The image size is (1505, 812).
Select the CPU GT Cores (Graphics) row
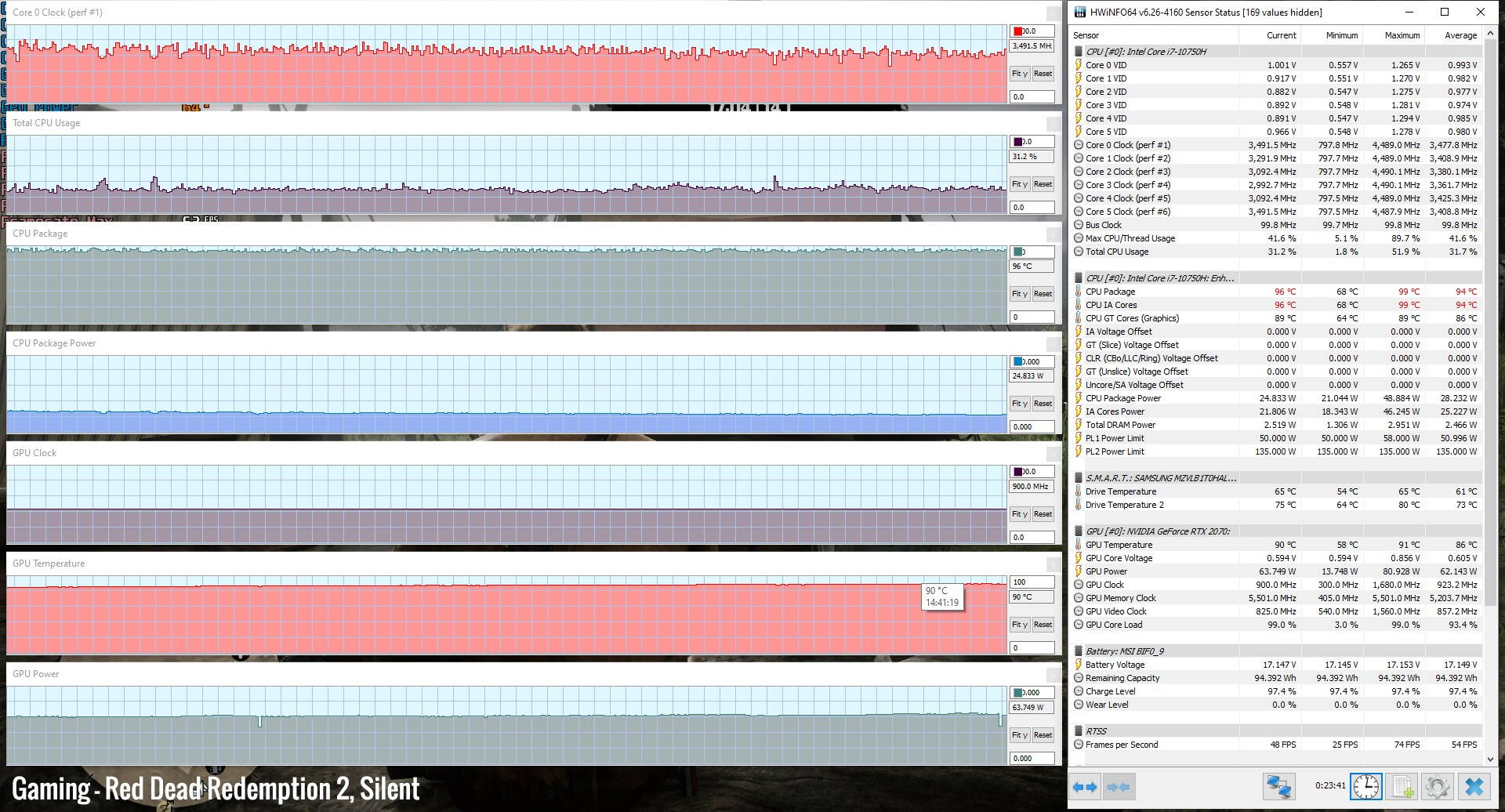click(x=1276, y=318)
